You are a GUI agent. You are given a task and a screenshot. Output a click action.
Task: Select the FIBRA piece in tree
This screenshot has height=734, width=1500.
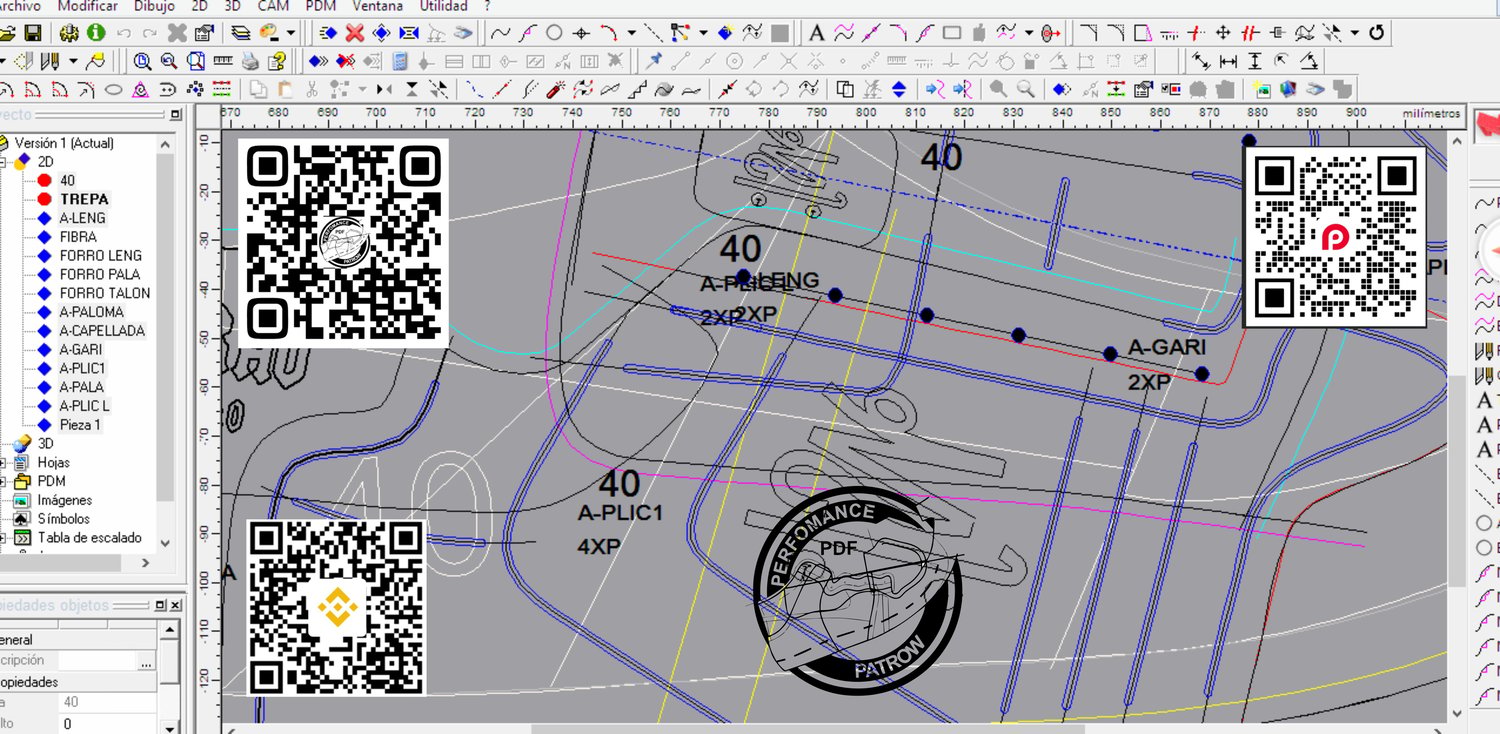[78, 237]
